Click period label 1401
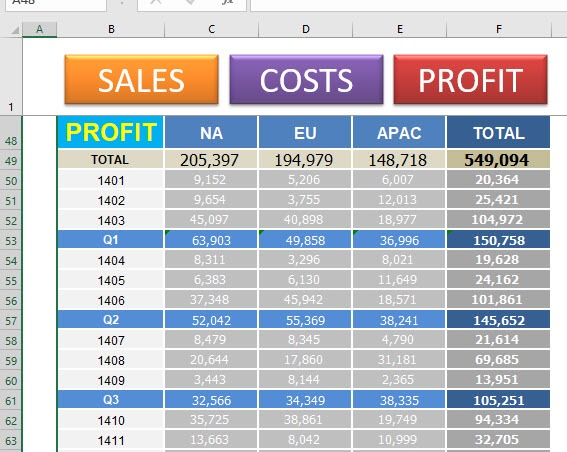Image resolution: width=567 pixels, height=452 pixels. 110,180
